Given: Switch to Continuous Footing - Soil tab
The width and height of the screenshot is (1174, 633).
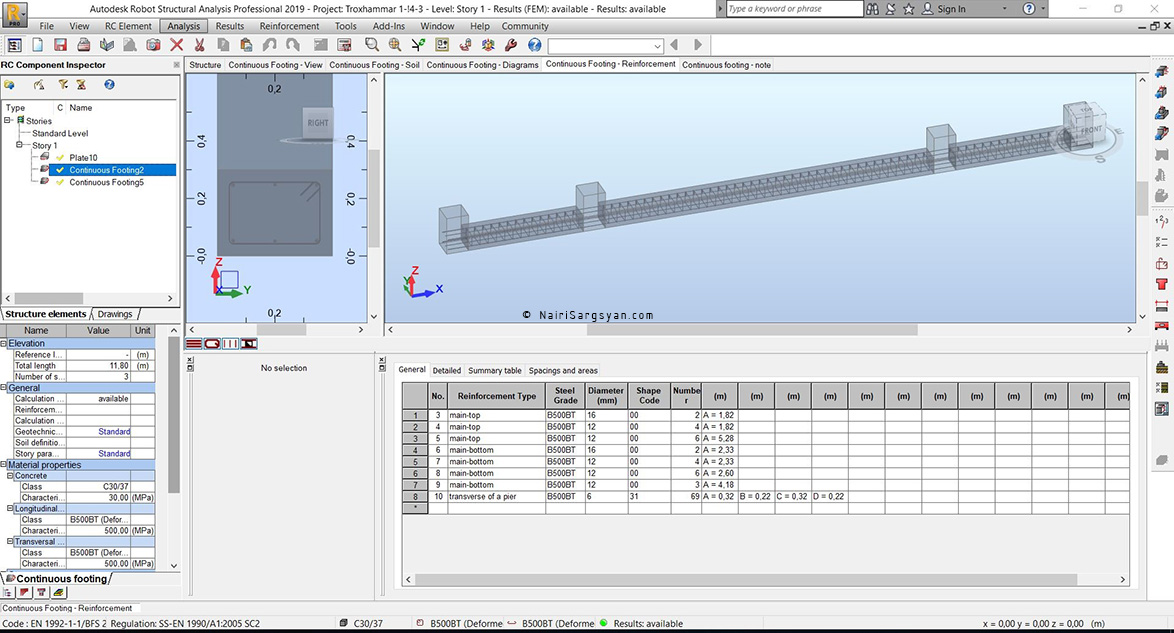Looking at the screenshot, I should pos(374,65).
